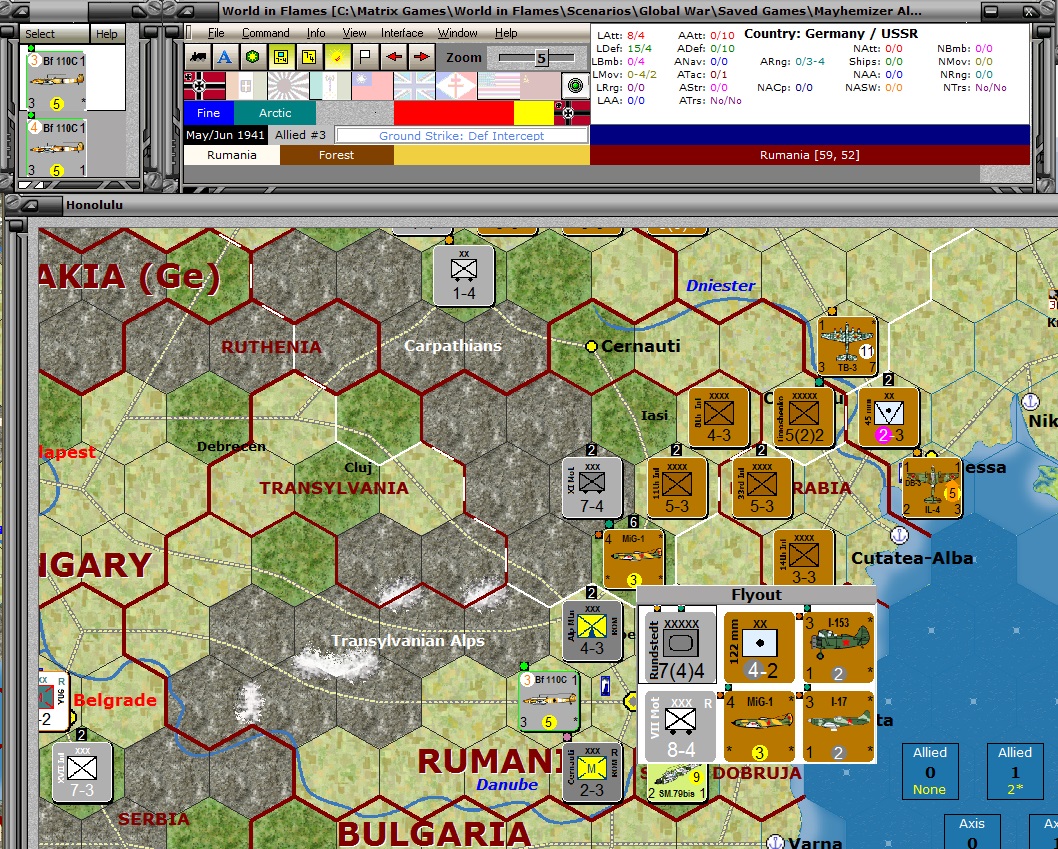1058x849 pixels.
Task: Click the red left arrow icon
Action: 393,57
